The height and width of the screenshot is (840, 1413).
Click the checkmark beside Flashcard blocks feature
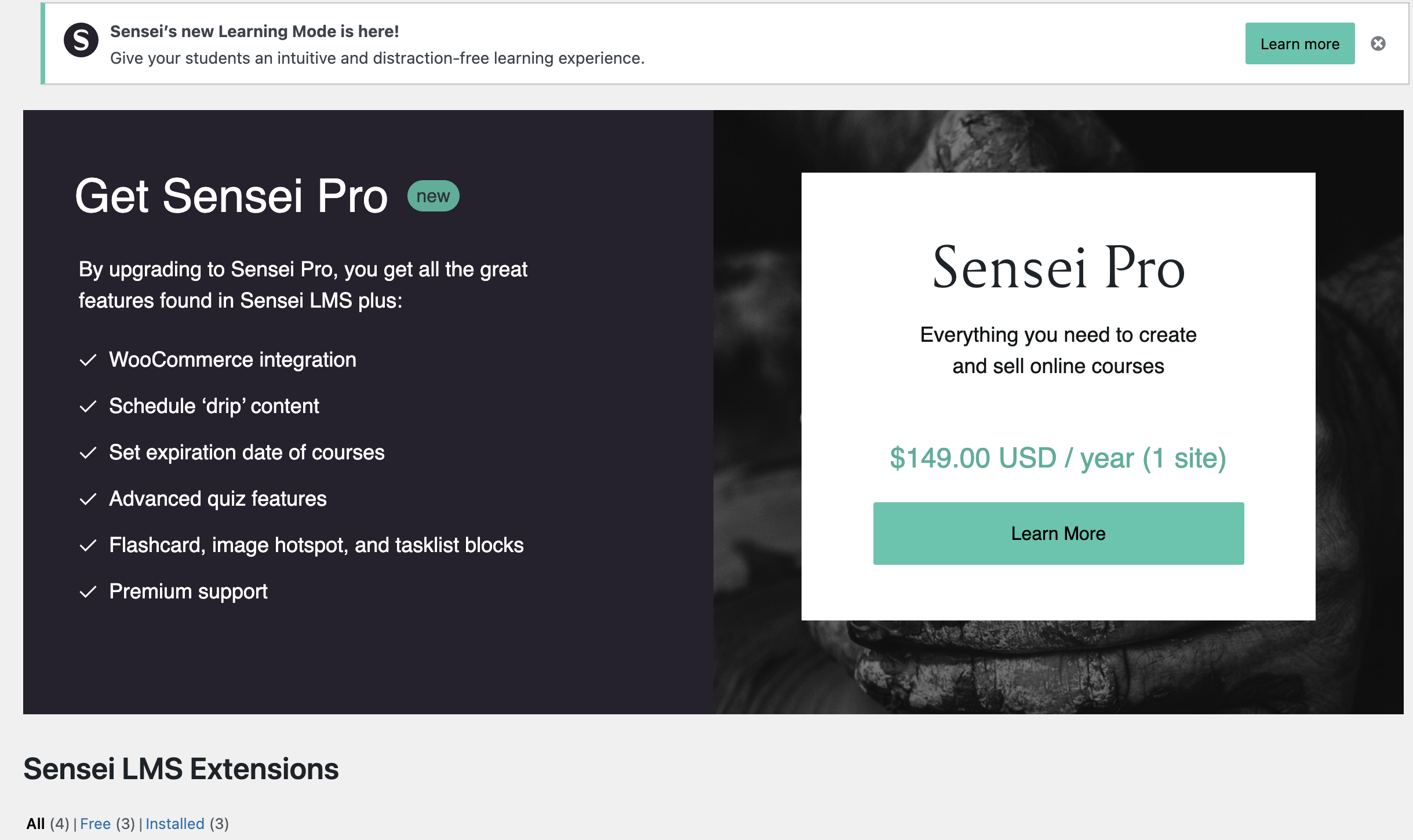click(88, 545)
